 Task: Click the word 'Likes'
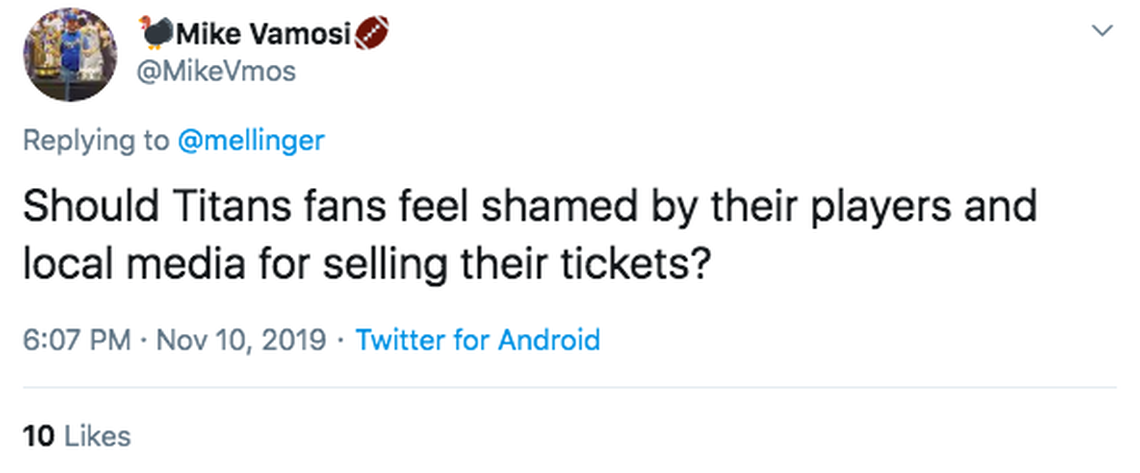click(x=97, y=436)
